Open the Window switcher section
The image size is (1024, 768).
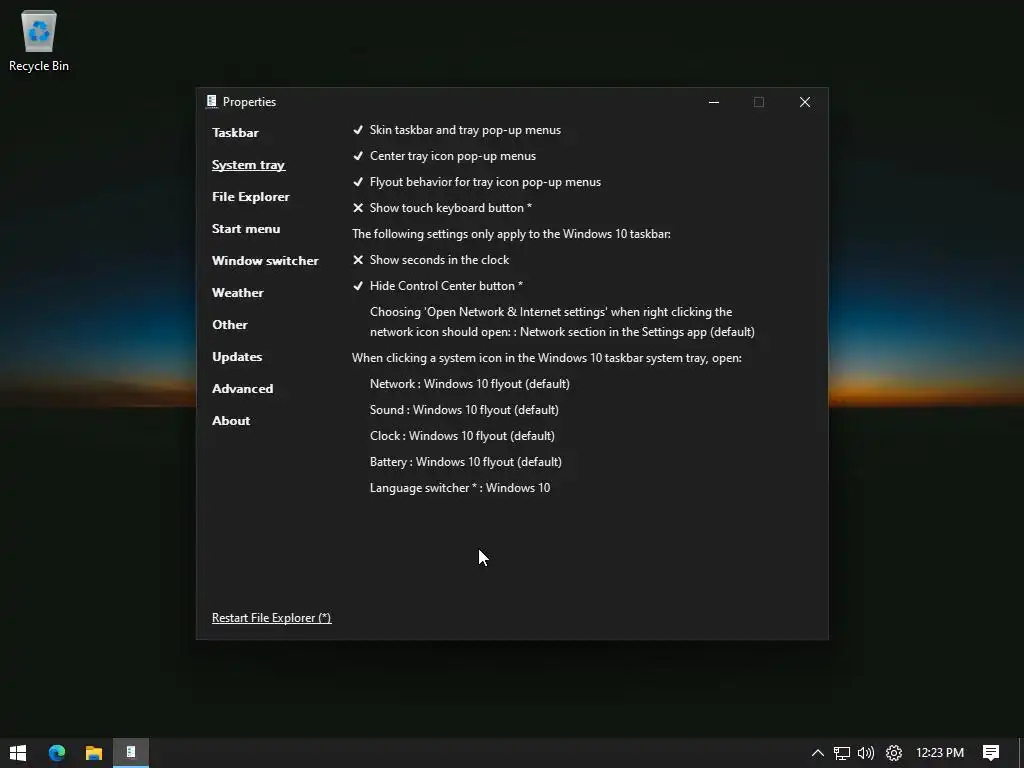pos(265,261)
